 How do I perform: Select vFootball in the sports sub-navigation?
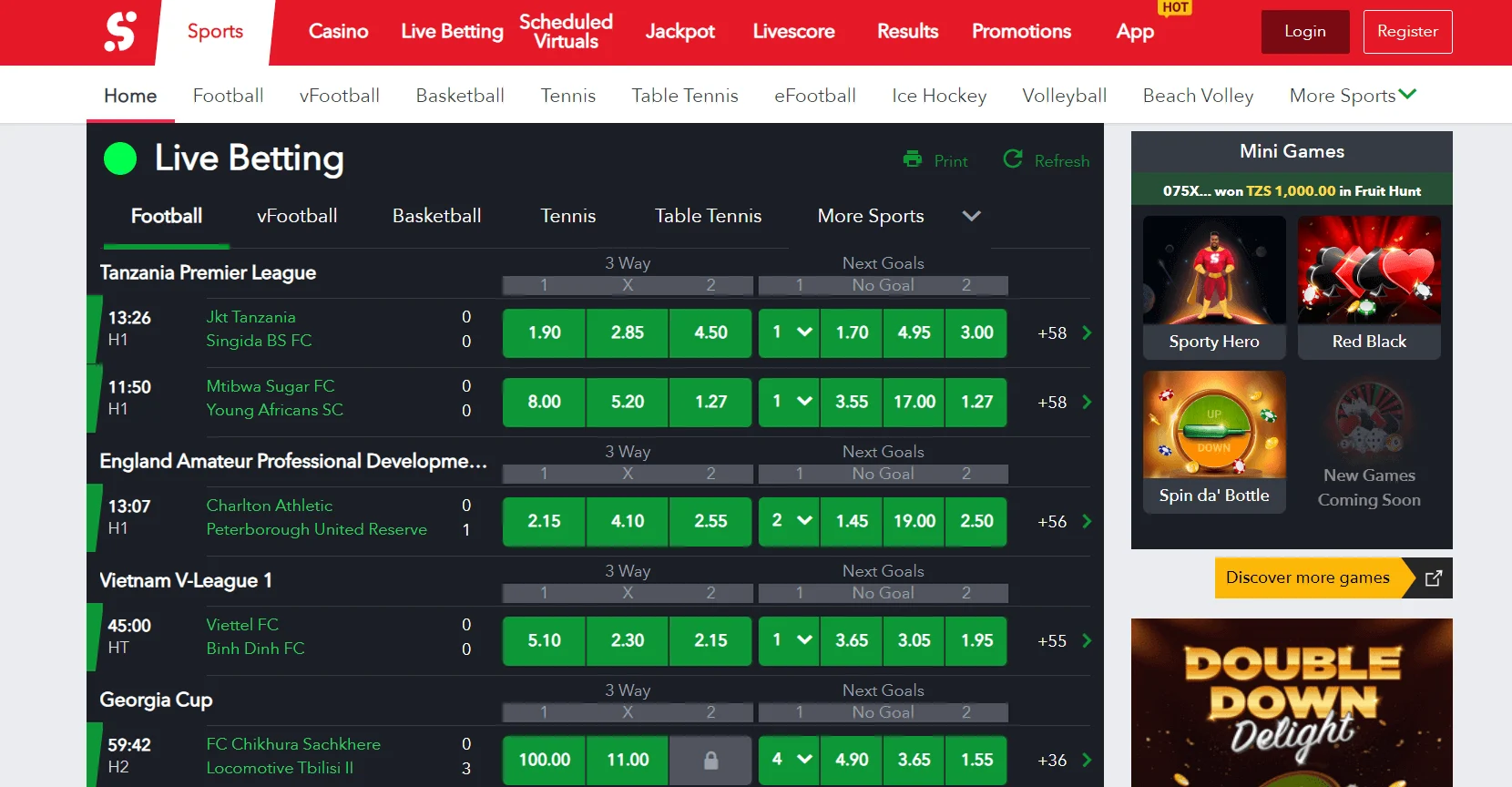[340, 96]
